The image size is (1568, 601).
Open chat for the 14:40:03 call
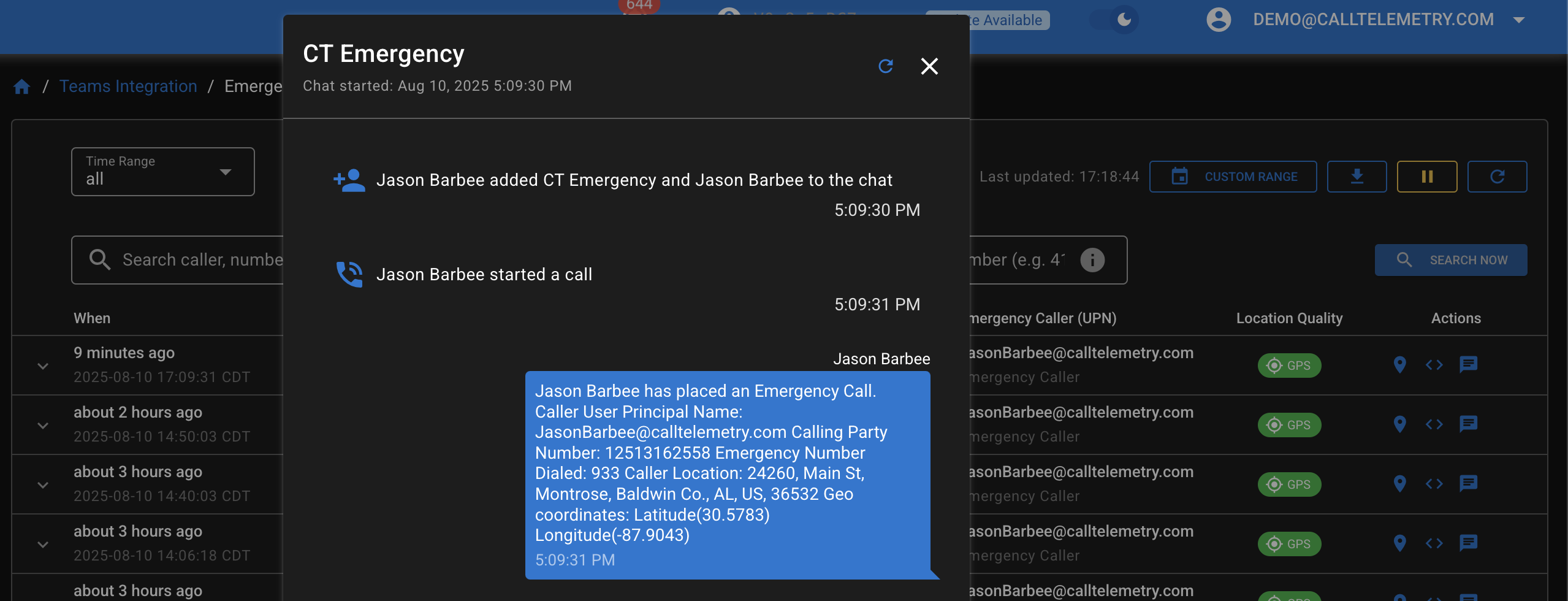tap(1468, 484)
